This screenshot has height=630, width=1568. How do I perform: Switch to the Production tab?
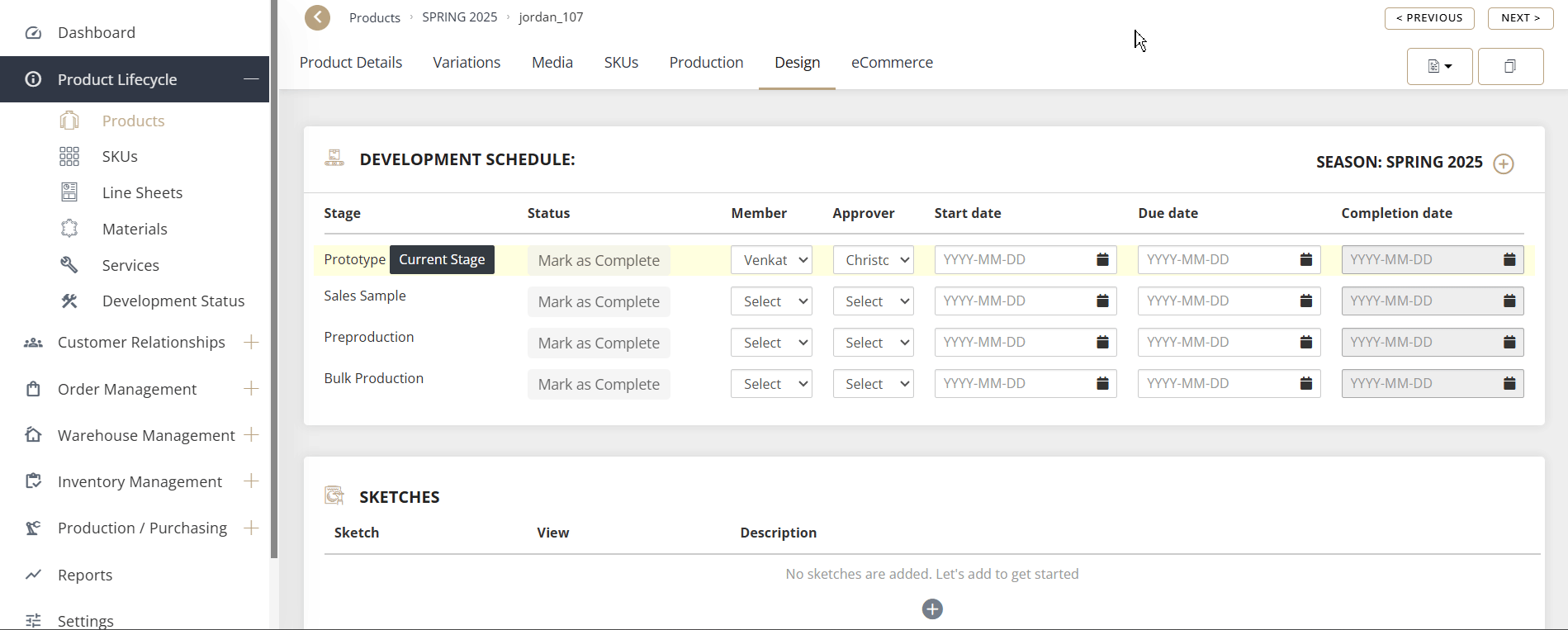point(706,63)
